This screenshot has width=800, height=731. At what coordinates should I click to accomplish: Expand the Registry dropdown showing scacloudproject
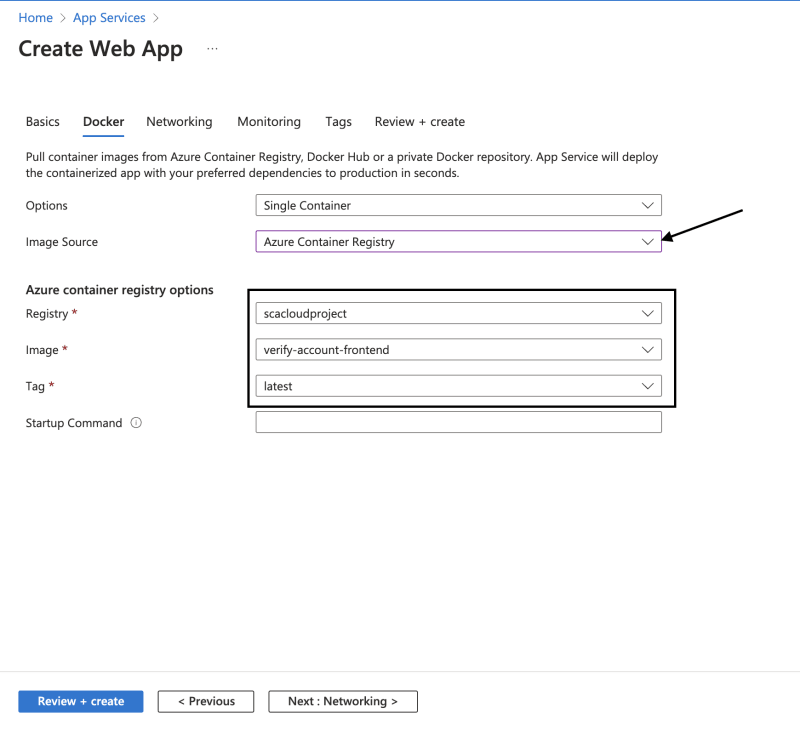coord(459,313)
